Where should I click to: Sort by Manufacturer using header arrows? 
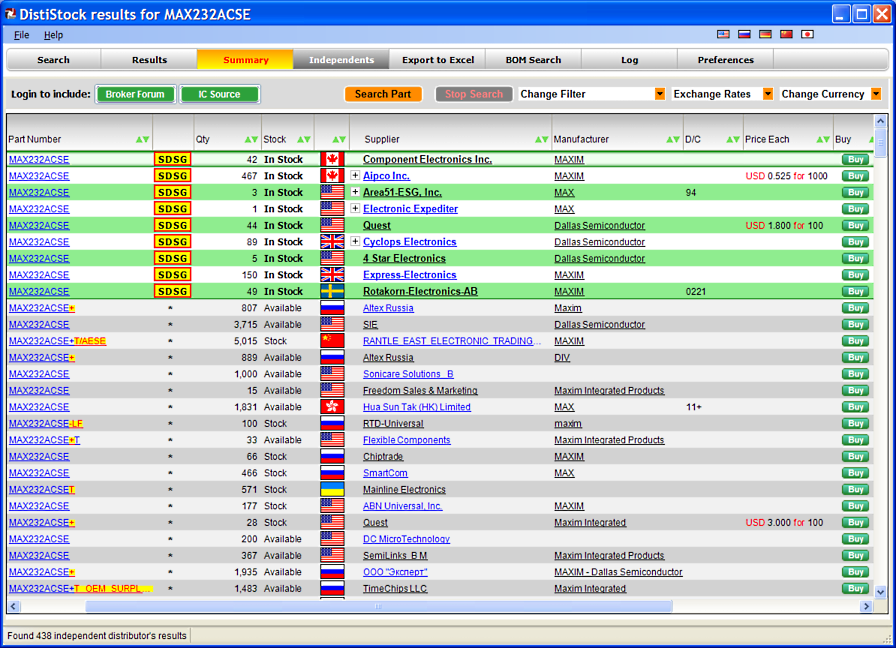pyautogui.click(x=673, y=139)
